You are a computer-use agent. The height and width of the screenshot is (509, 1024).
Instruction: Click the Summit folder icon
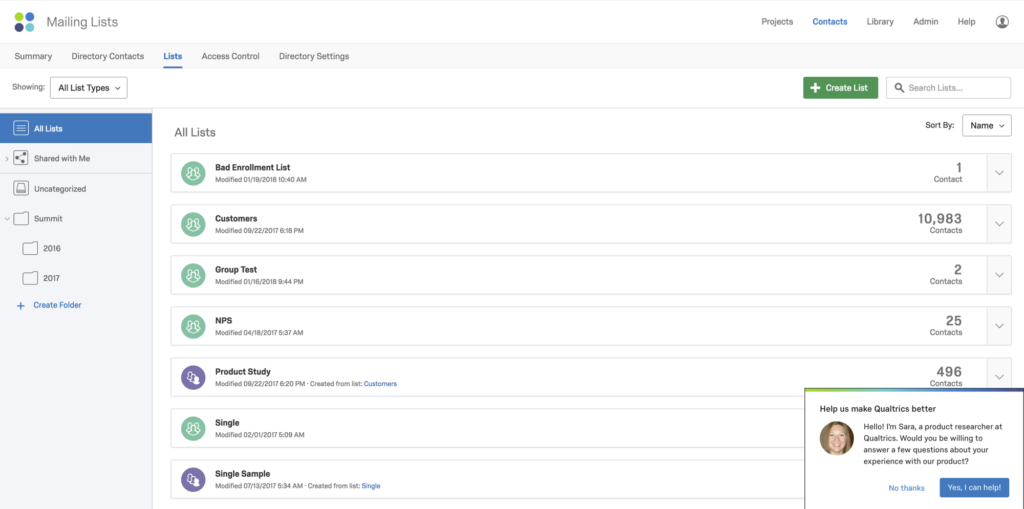click(21, 218)
